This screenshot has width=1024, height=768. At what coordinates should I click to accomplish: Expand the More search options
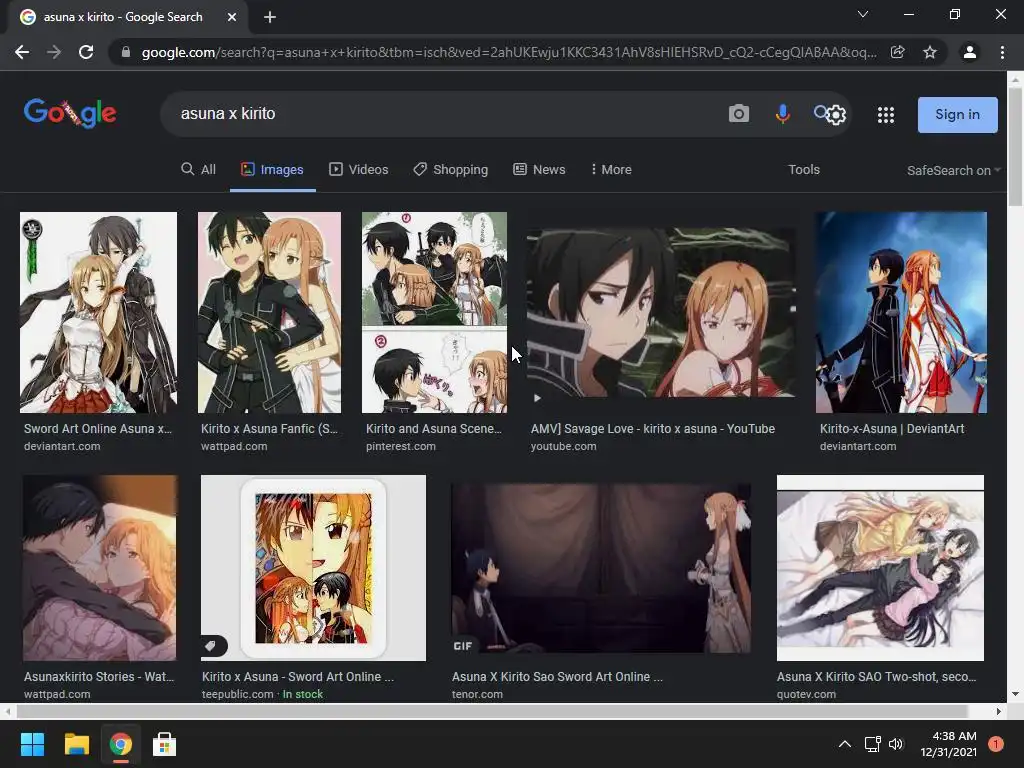[611, 170]
